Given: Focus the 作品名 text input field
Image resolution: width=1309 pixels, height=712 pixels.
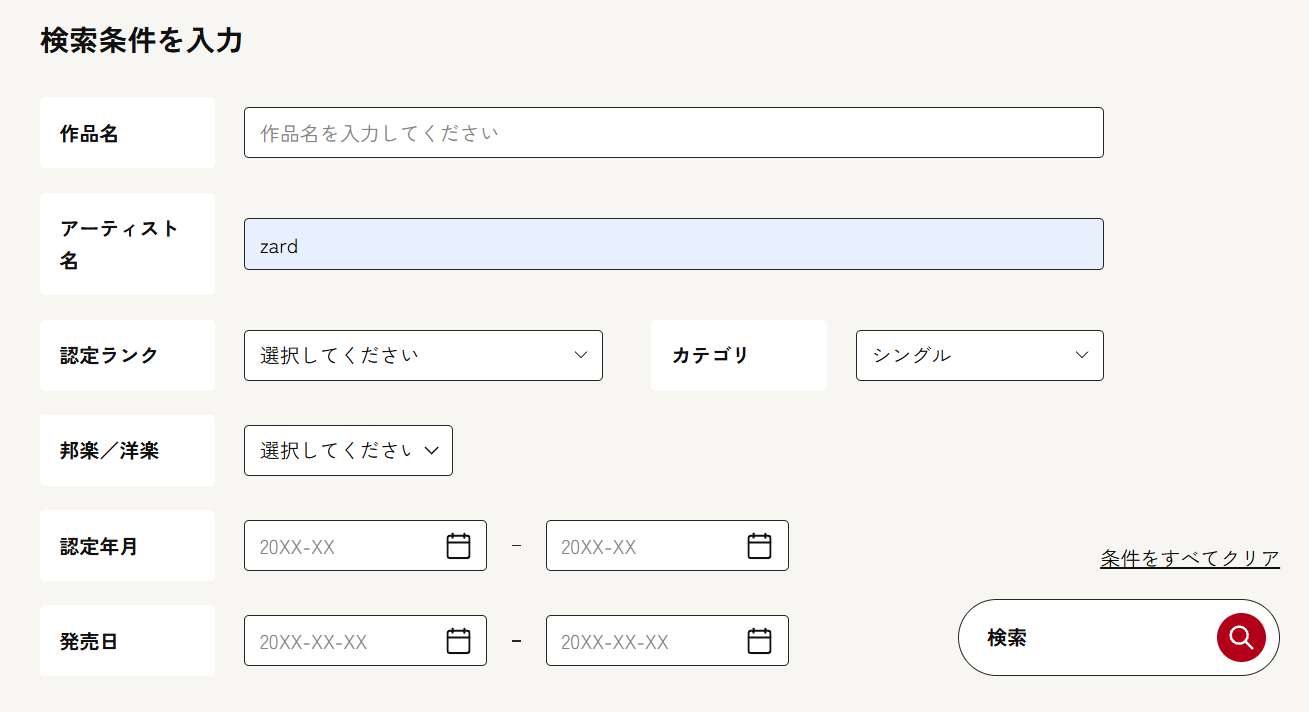Looking at the screenshot, I should tap(673, 133).
